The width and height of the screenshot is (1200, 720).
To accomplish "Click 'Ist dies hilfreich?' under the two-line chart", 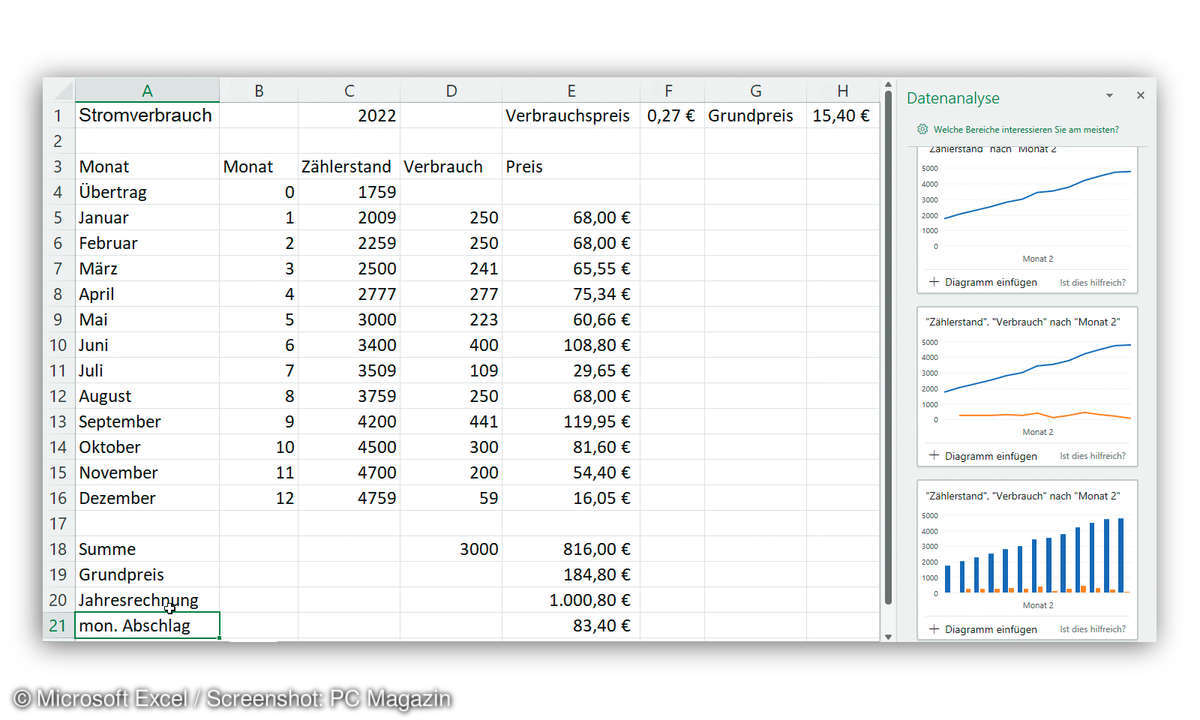I will (x=1092, y=456).
